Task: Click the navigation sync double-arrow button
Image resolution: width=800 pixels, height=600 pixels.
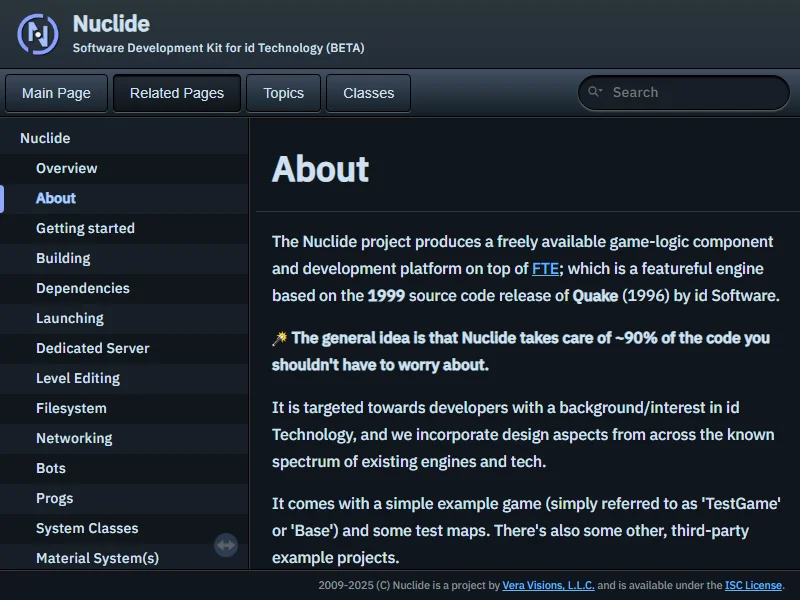Action: 226,545
